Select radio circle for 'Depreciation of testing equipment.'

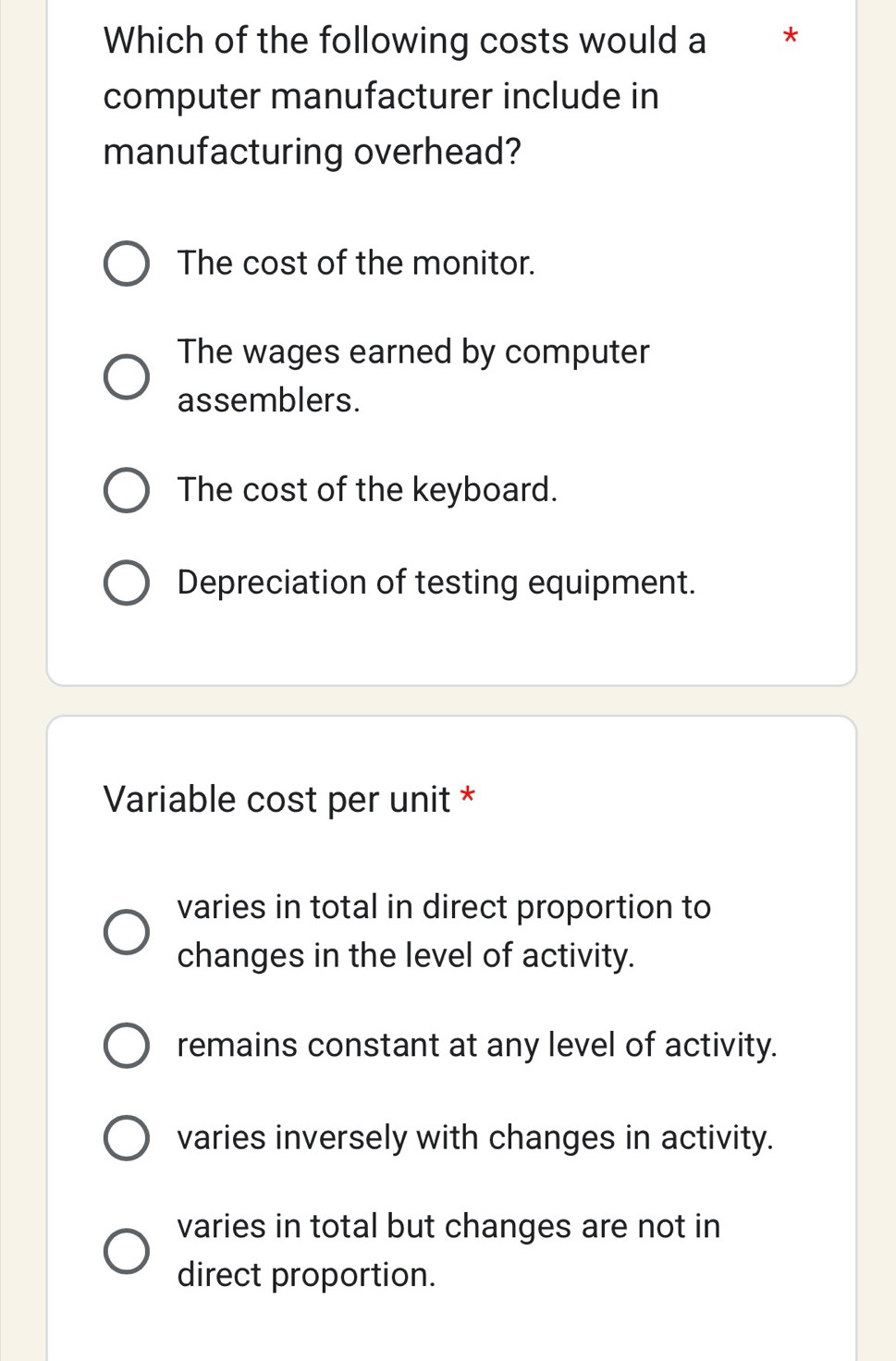[x=126, y=582]
